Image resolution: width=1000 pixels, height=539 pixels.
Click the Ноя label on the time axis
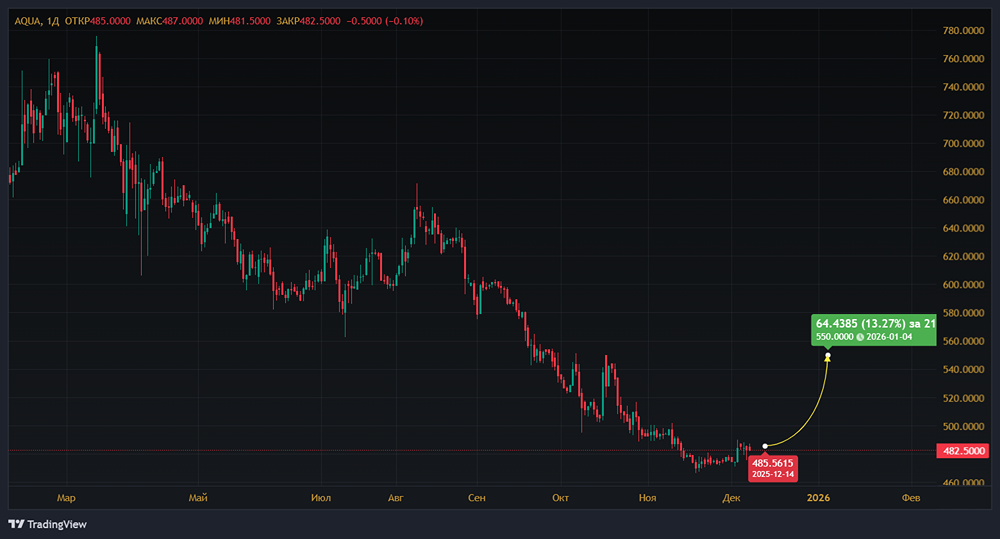coord(647,498)
